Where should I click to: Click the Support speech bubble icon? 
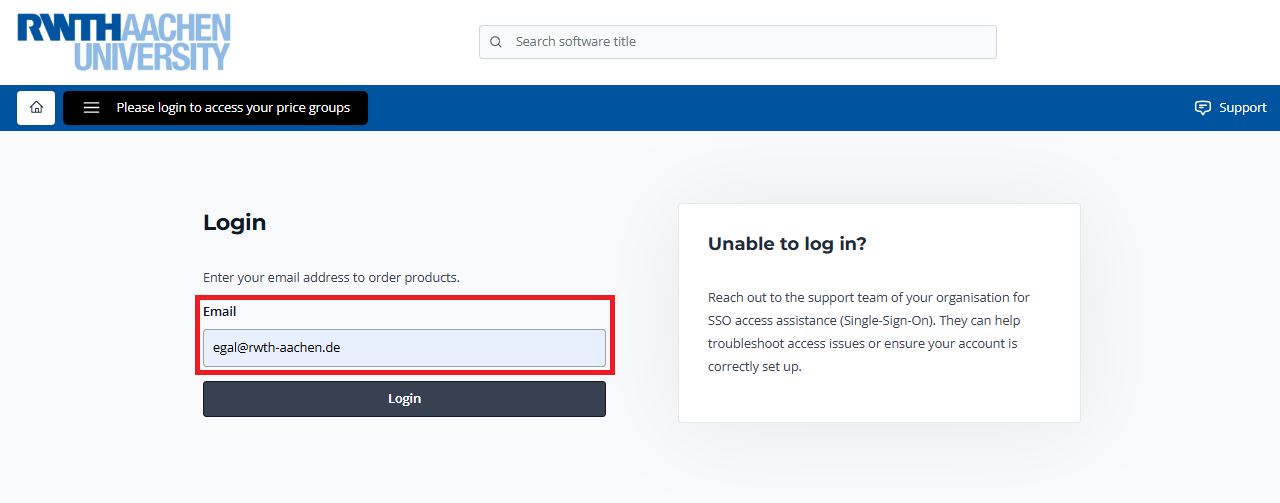point(1203,108)
